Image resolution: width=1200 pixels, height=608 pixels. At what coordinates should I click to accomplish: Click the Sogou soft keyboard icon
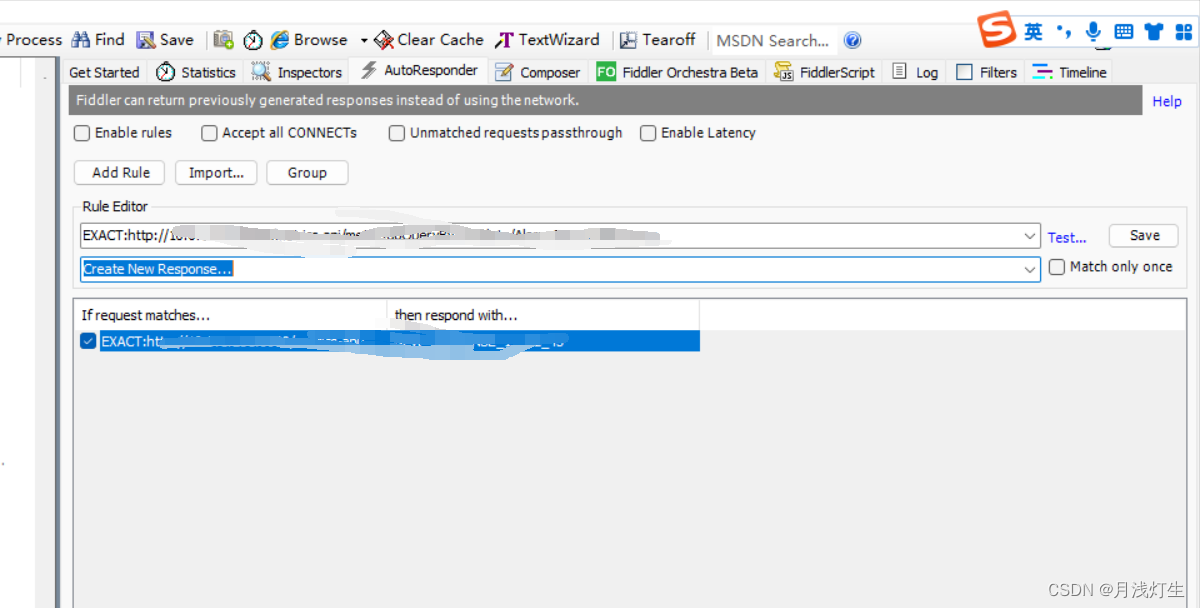(x=1124, y=32)
